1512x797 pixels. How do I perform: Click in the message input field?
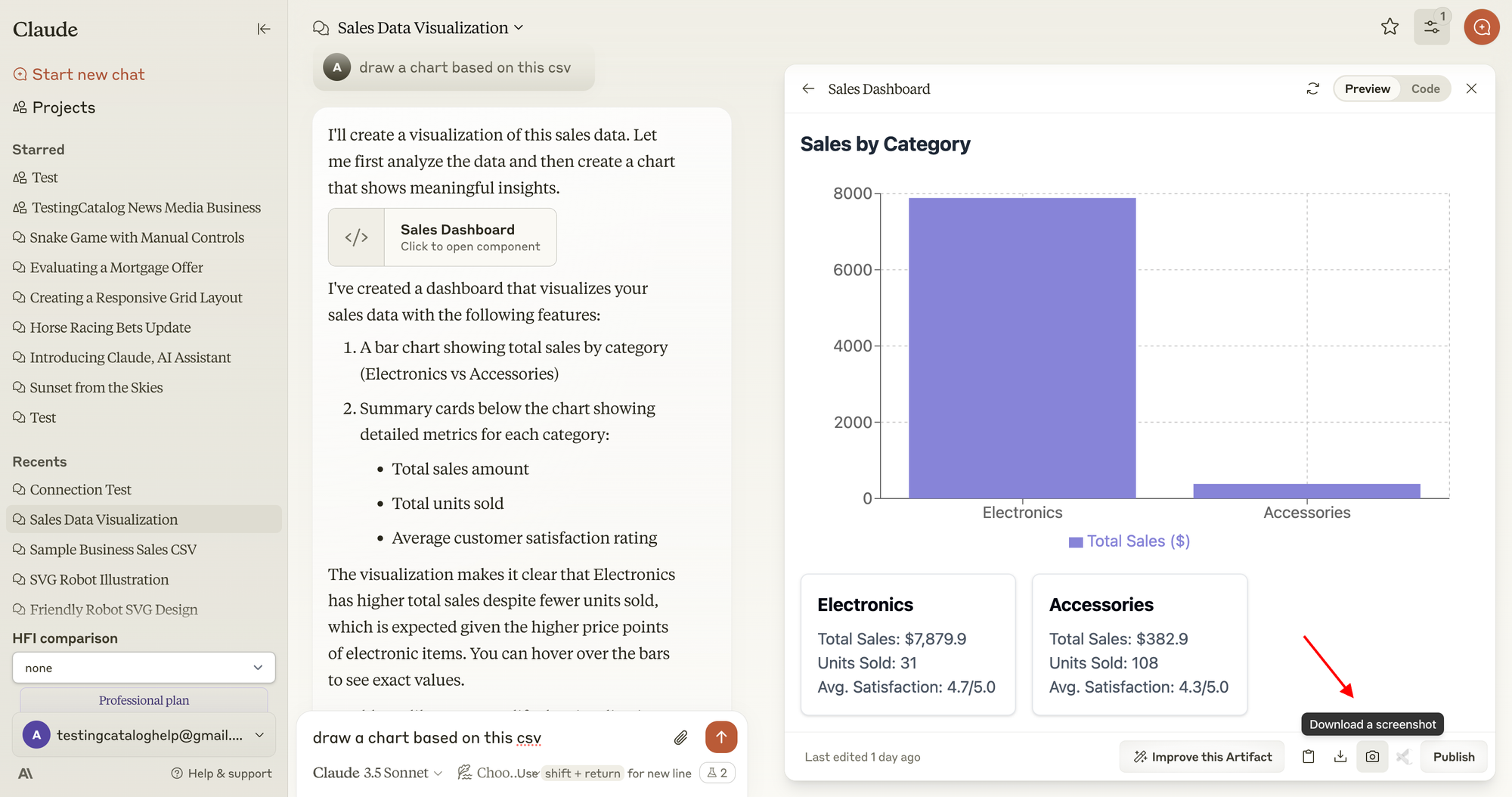click(x=484, y=737)
